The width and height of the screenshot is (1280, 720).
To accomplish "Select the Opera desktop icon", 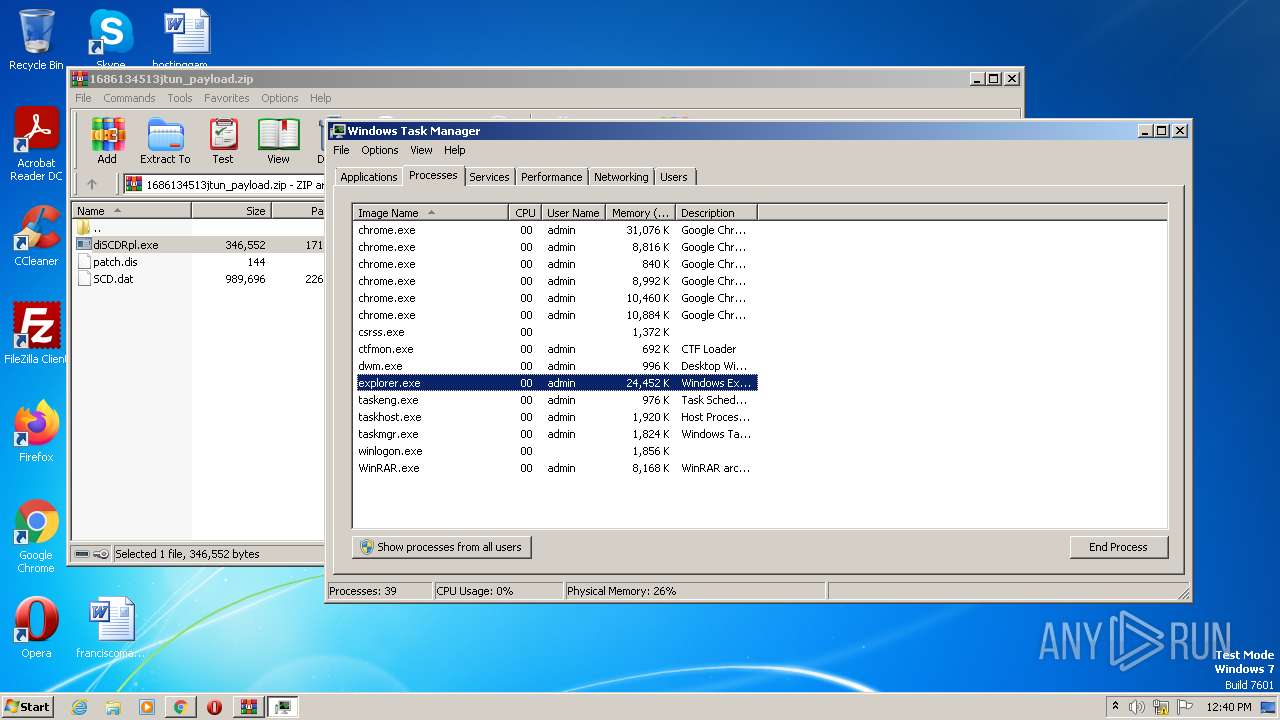I will [x=36, y=628].
